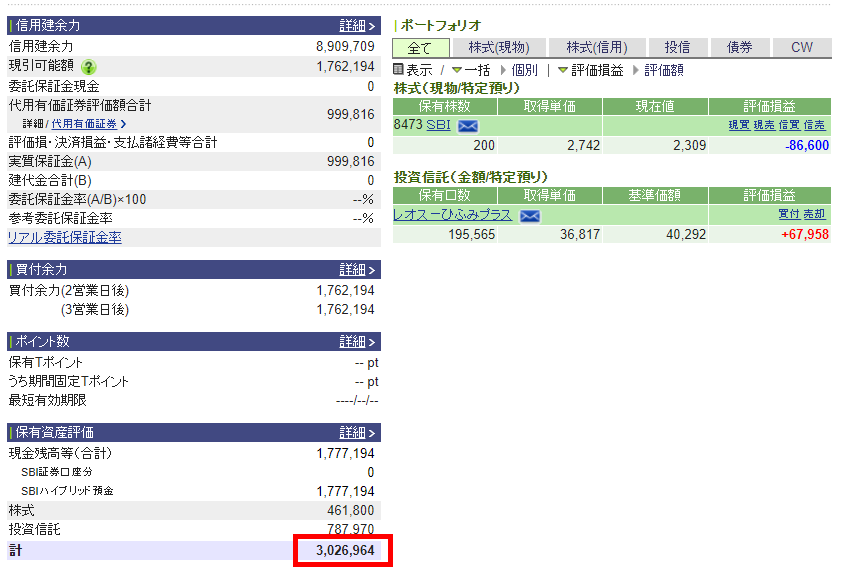Open the 代用有価証券 details link

point(84,124)
